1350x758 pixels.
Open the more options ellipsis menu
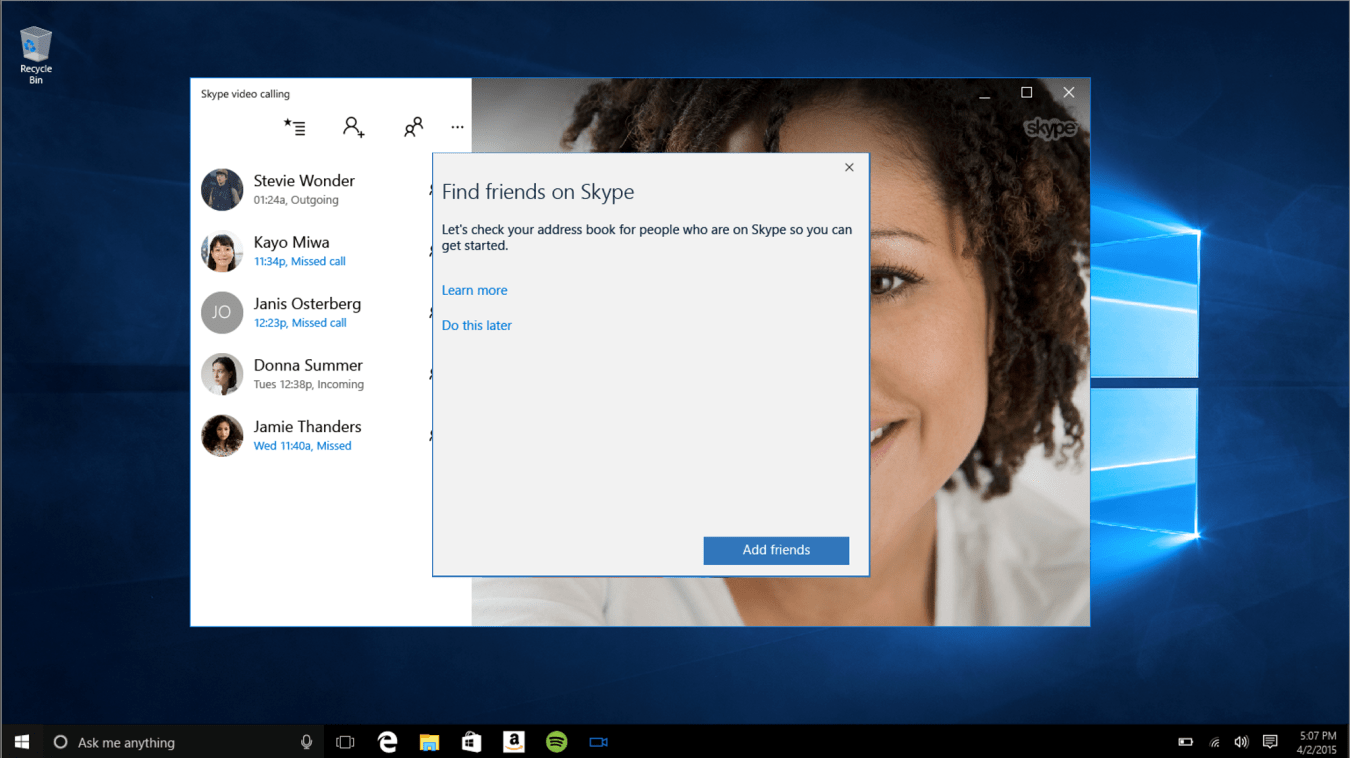[457, 127]
